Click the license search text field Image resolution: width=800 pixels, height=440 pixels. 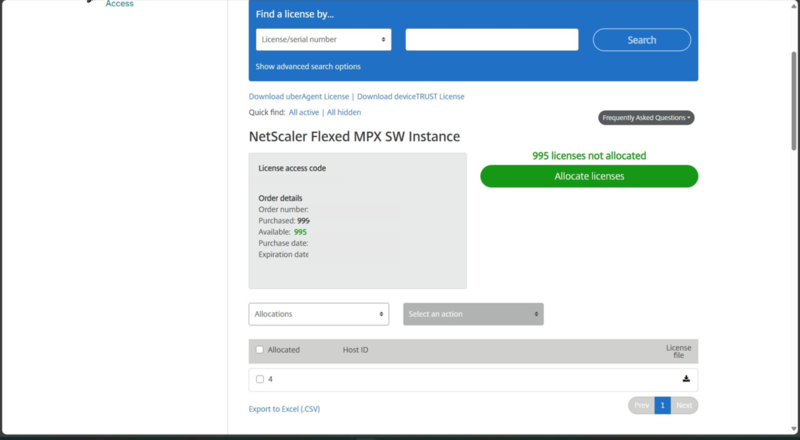[x=492, y=39]
